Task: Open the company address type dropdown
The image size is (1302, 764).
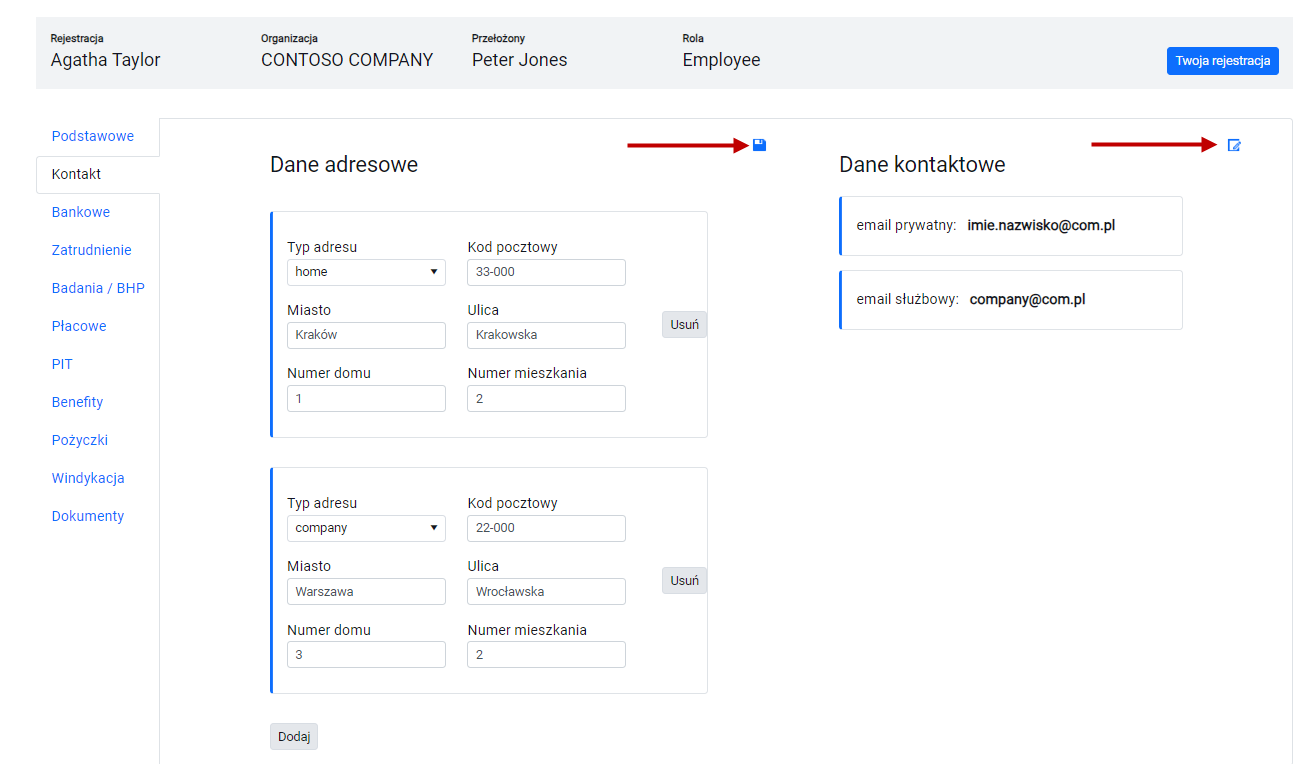Action: tap(367, 528)
